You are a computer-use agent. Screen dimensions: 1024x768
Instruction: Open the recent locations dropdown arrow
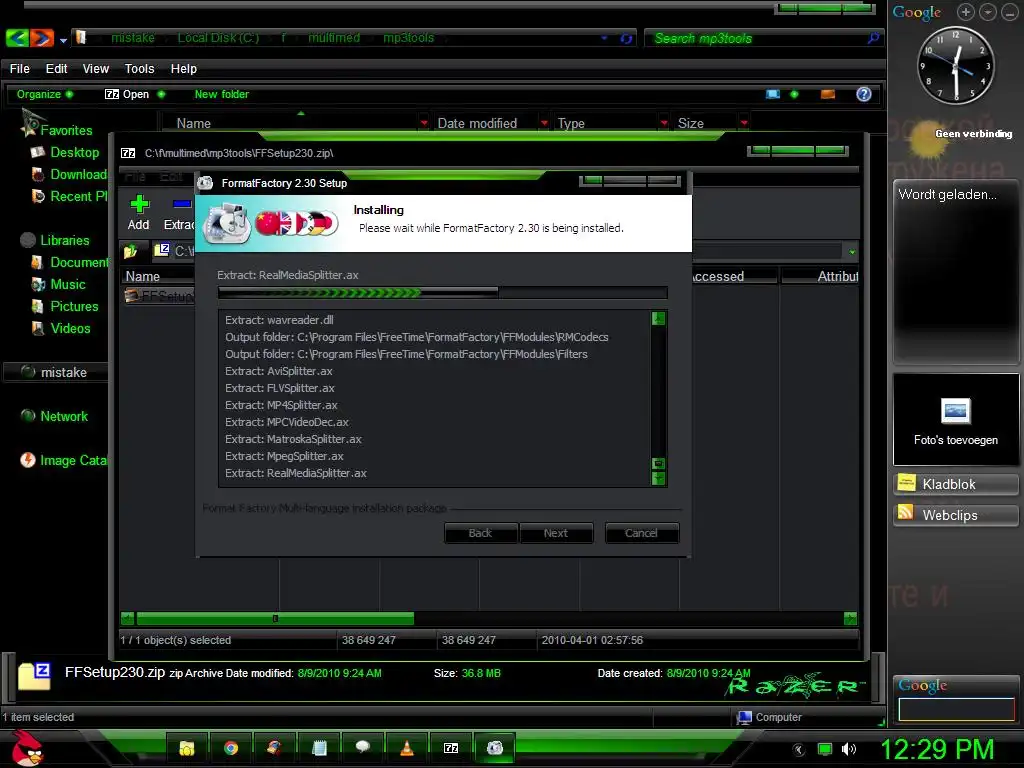pos(63,40)
